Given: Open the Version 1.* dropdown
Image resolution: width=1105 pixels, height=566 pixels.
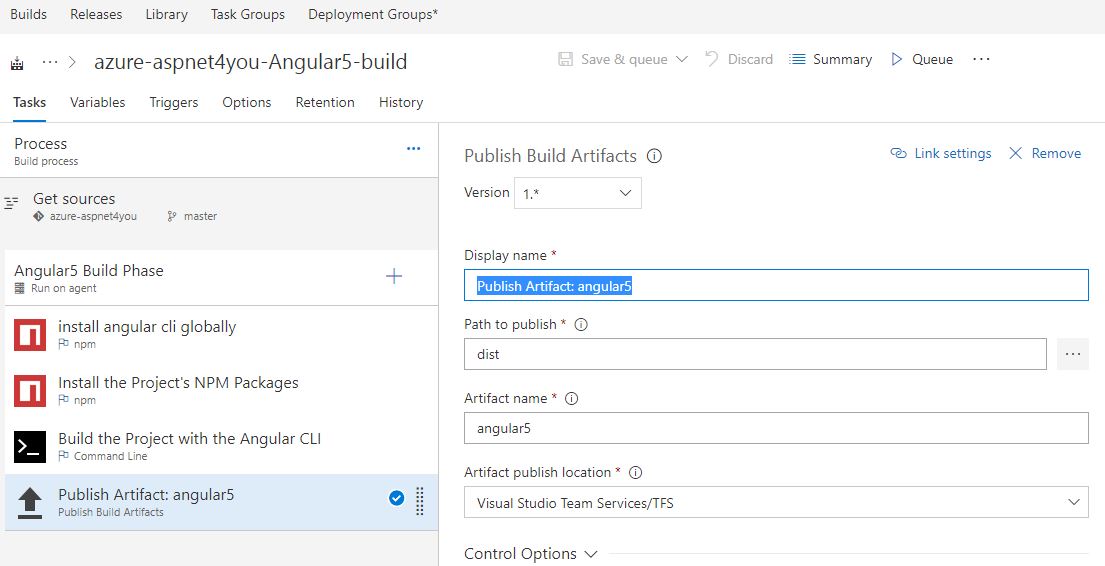Looking at the screenshot, I should tap(577, 193).
